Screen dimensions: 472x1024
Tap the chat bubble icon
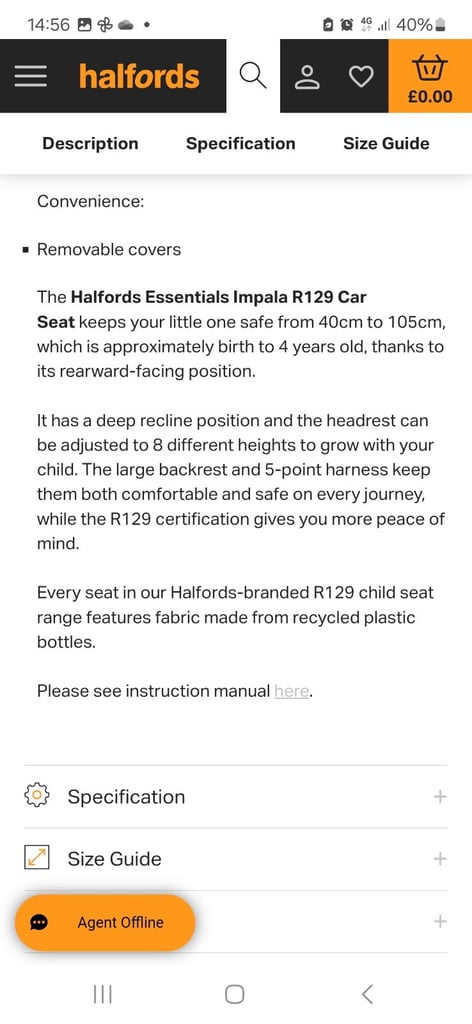(x=39, y=921)
